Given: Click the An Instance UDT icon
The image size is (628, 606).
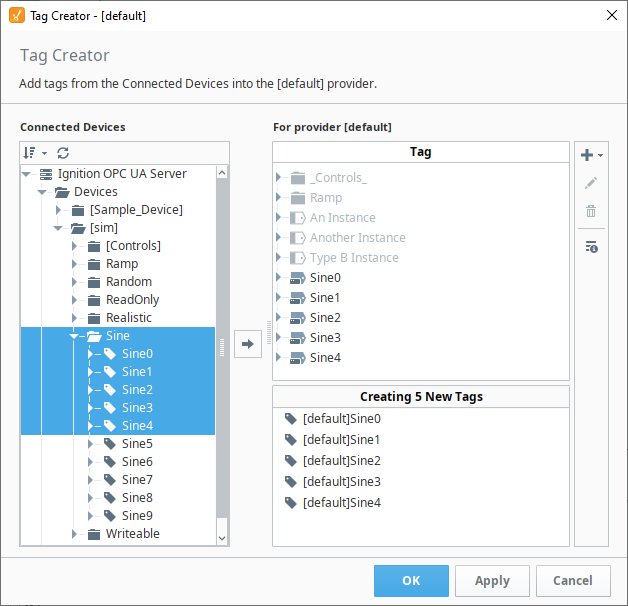Looking at the screenshot, I should point(298,217).
